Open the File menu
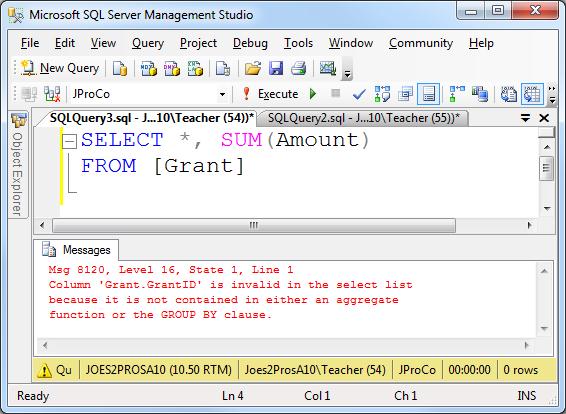 (x=30, y=43)
